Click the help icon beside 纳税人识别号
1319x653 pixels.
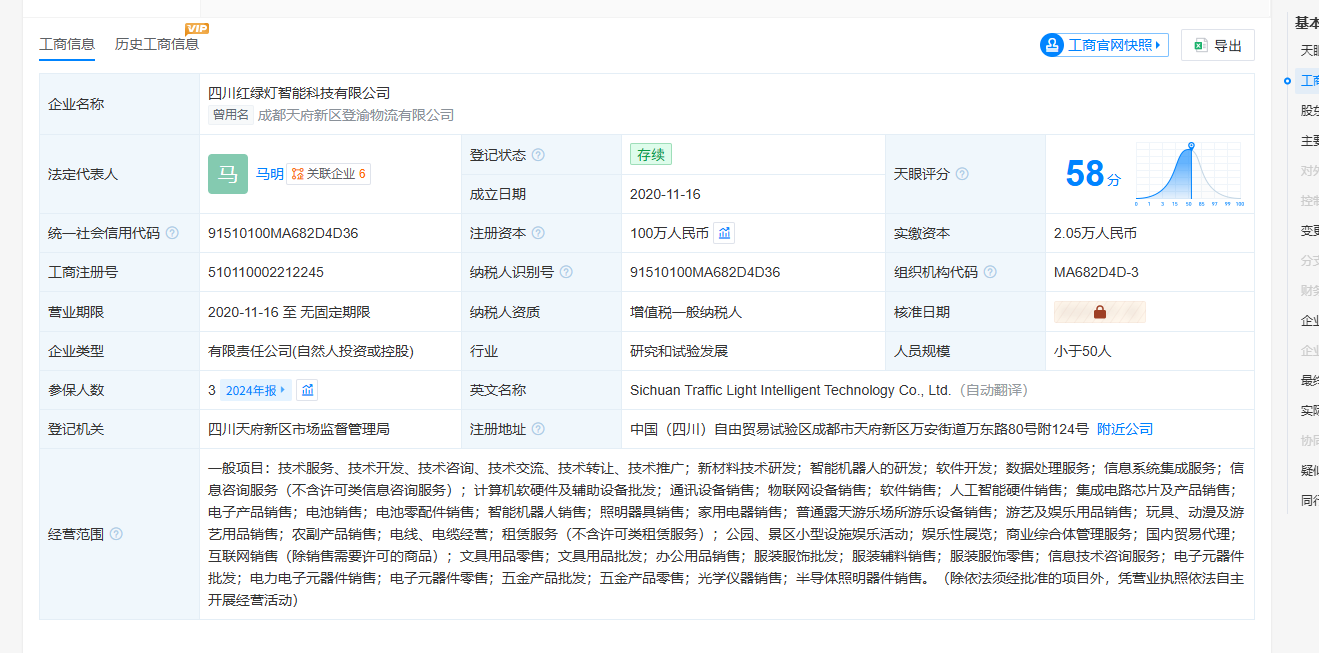click(566, 272)
